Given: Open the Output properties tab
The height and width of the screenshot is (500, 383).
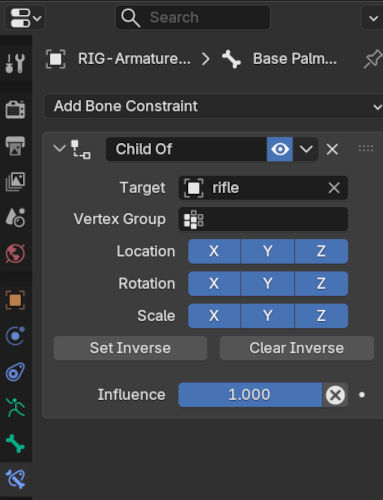Looking at the screenshot, I should click(x=15, y=146).
